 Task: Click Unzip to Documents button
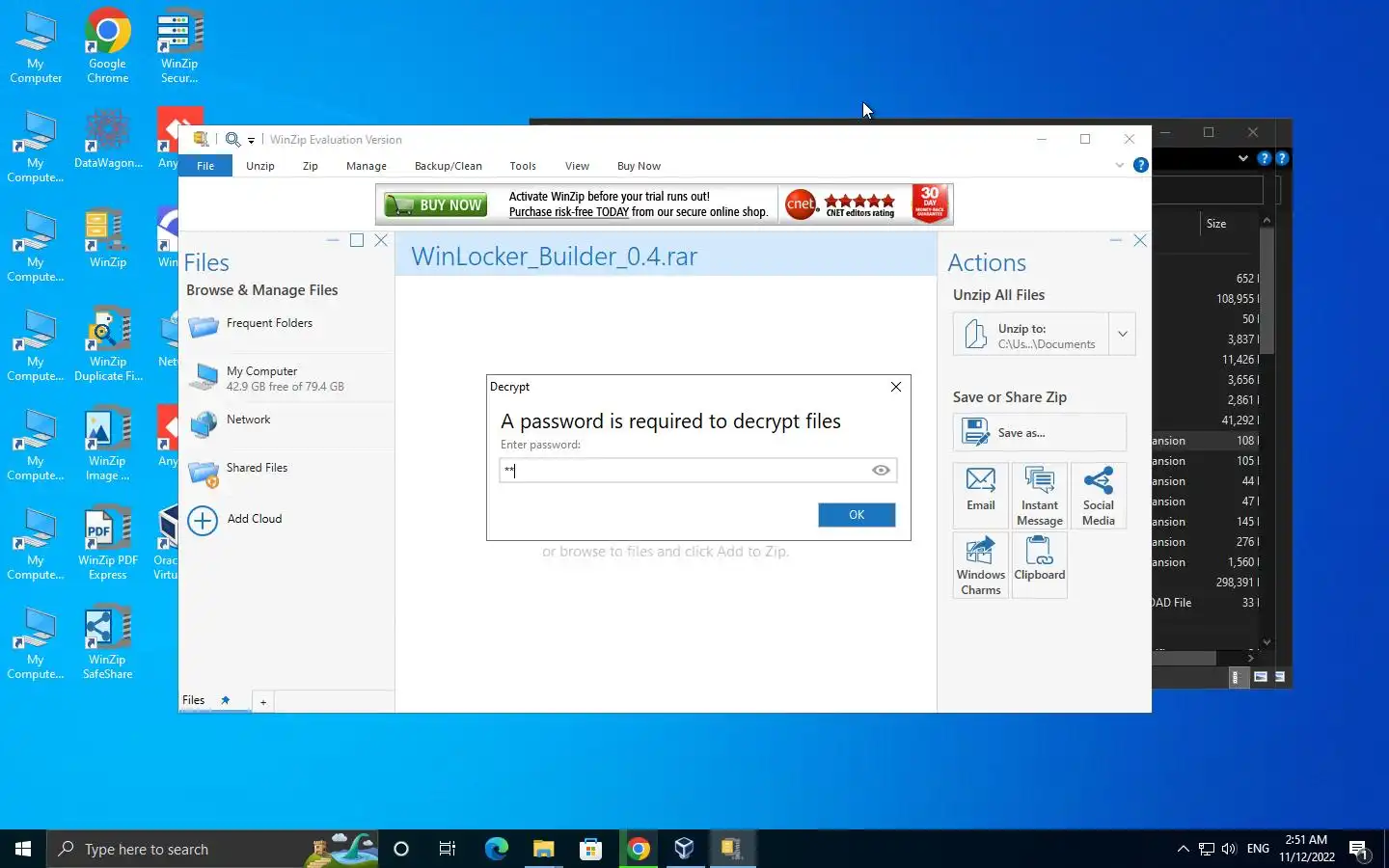tap(1030, 335)
